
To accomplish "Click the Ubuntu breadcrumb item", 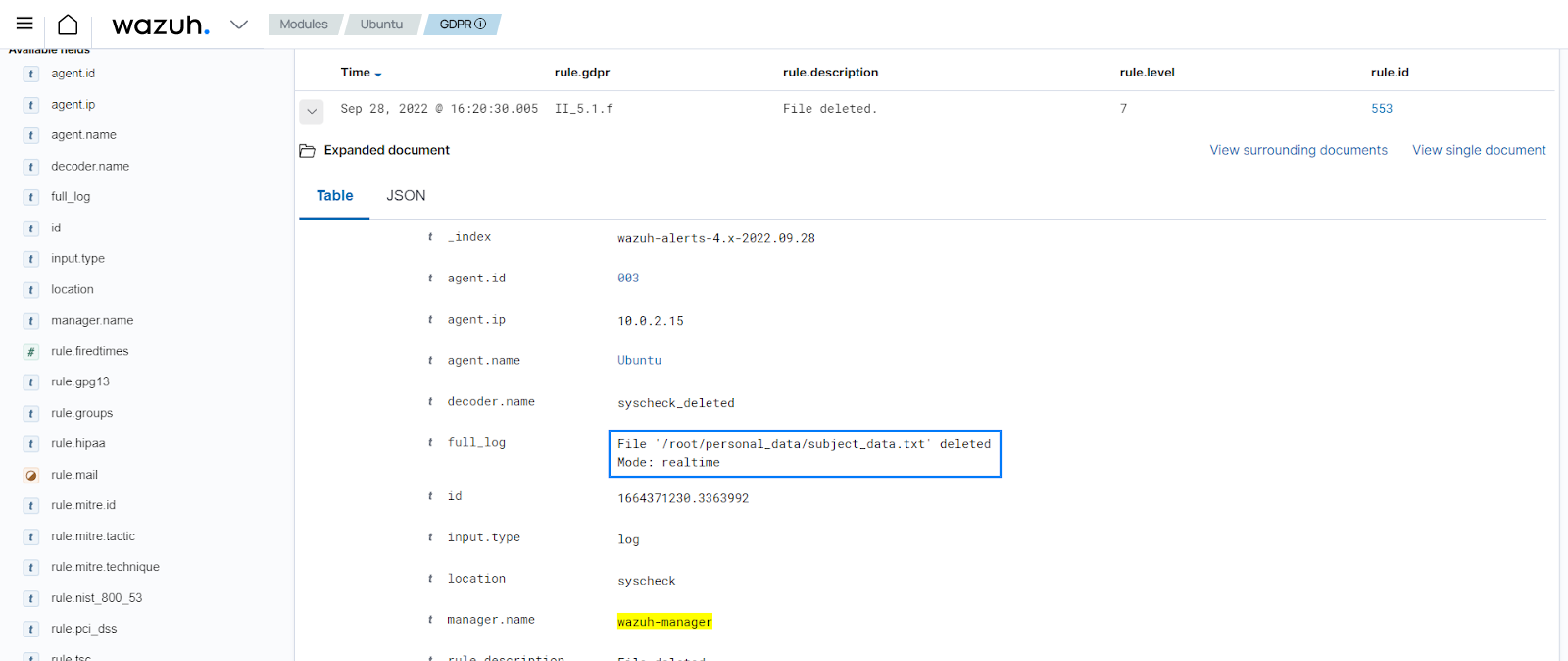I will pos(381,25).
